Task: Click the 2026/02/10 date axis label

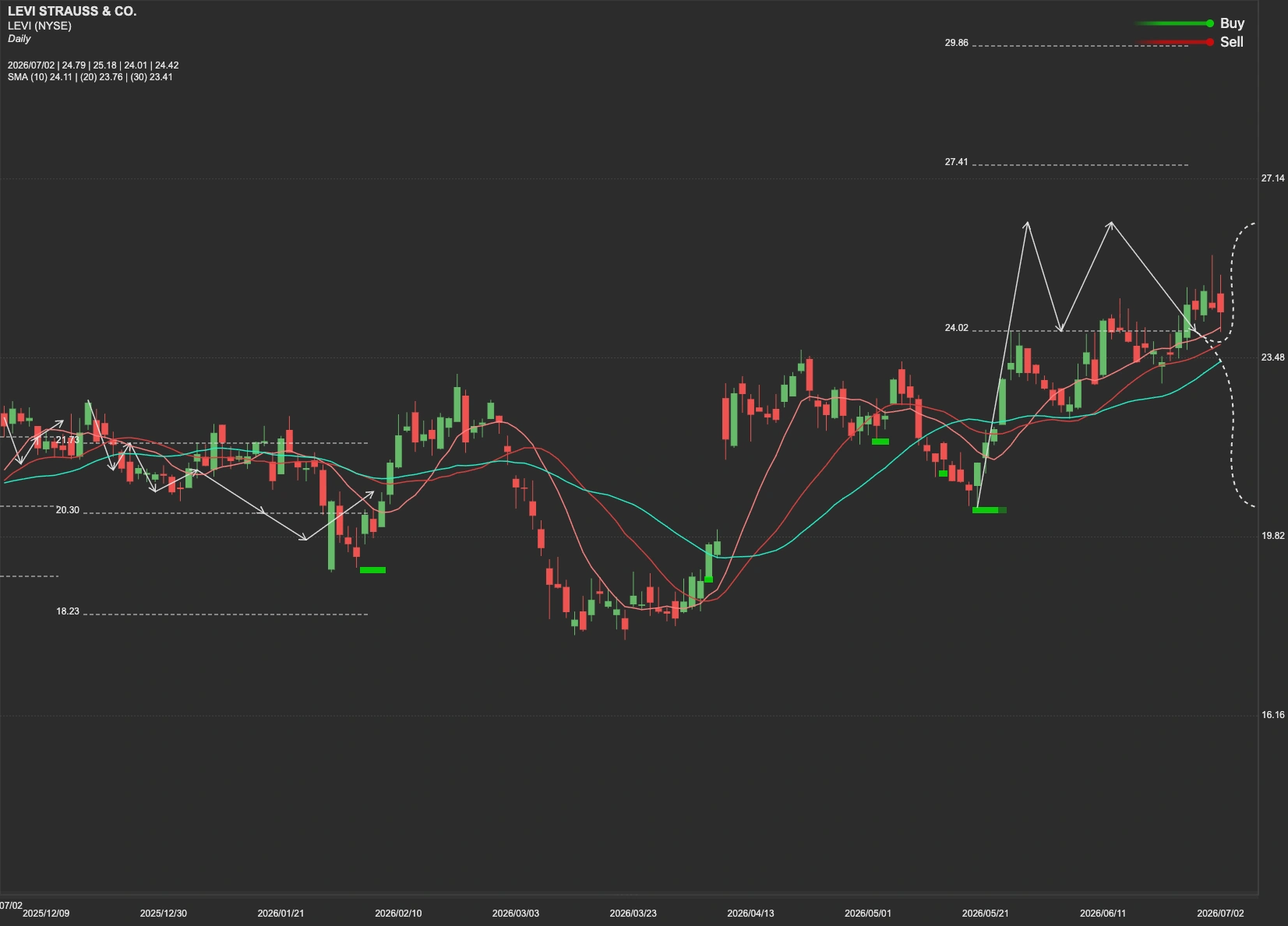Action: click(x=398, y=914)
